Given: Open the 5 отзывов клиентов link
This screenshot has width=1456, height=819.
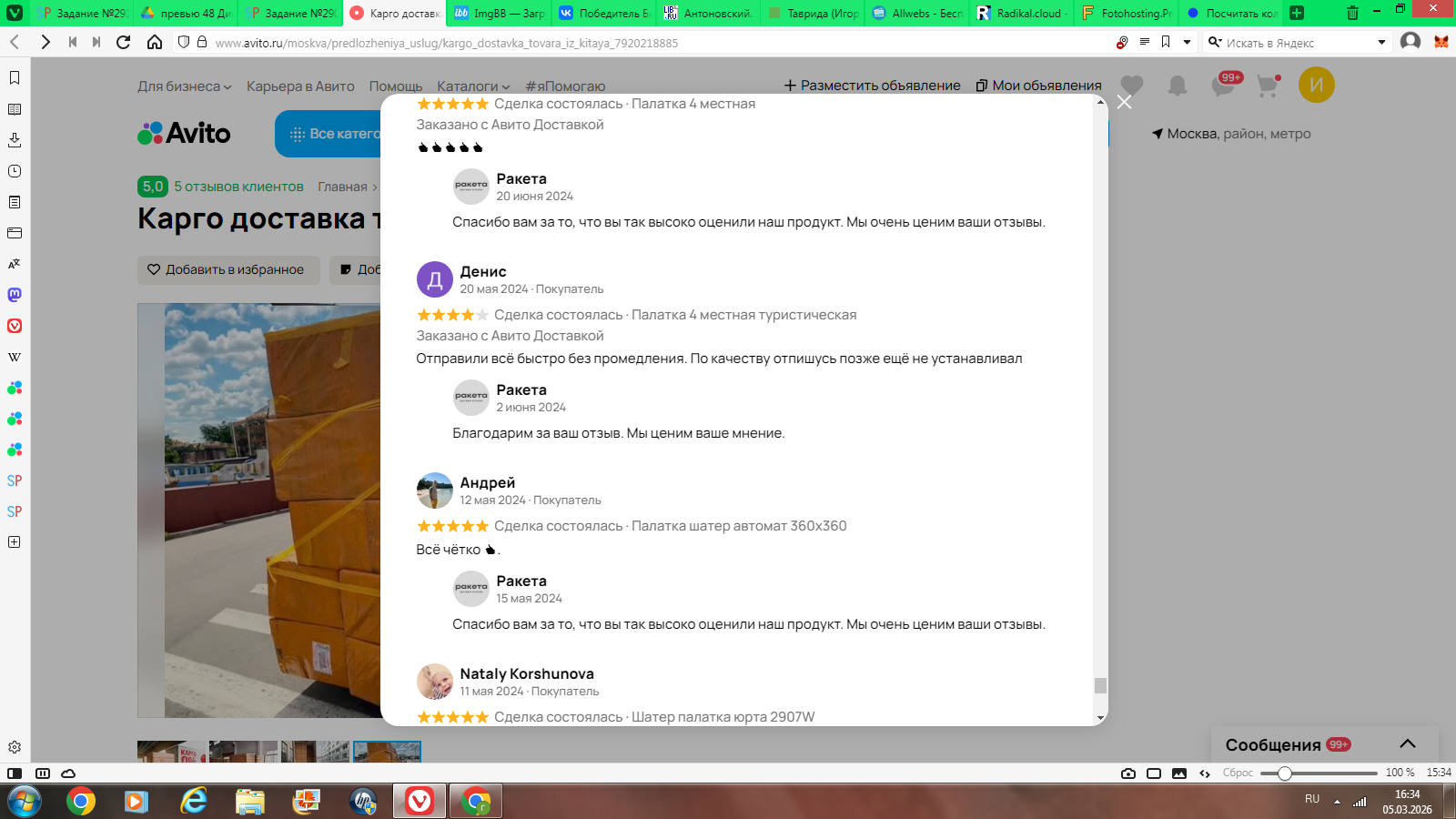Looking at the screenshot, I should pos(238,187).
